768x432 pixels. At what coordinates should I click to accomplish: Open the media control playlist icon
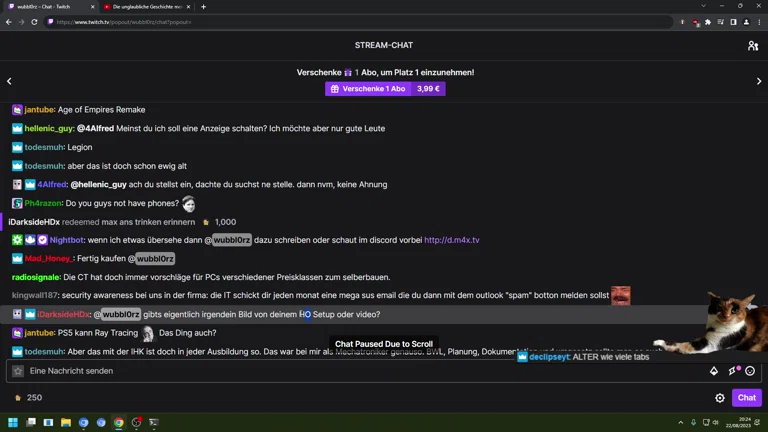(720, 22)
